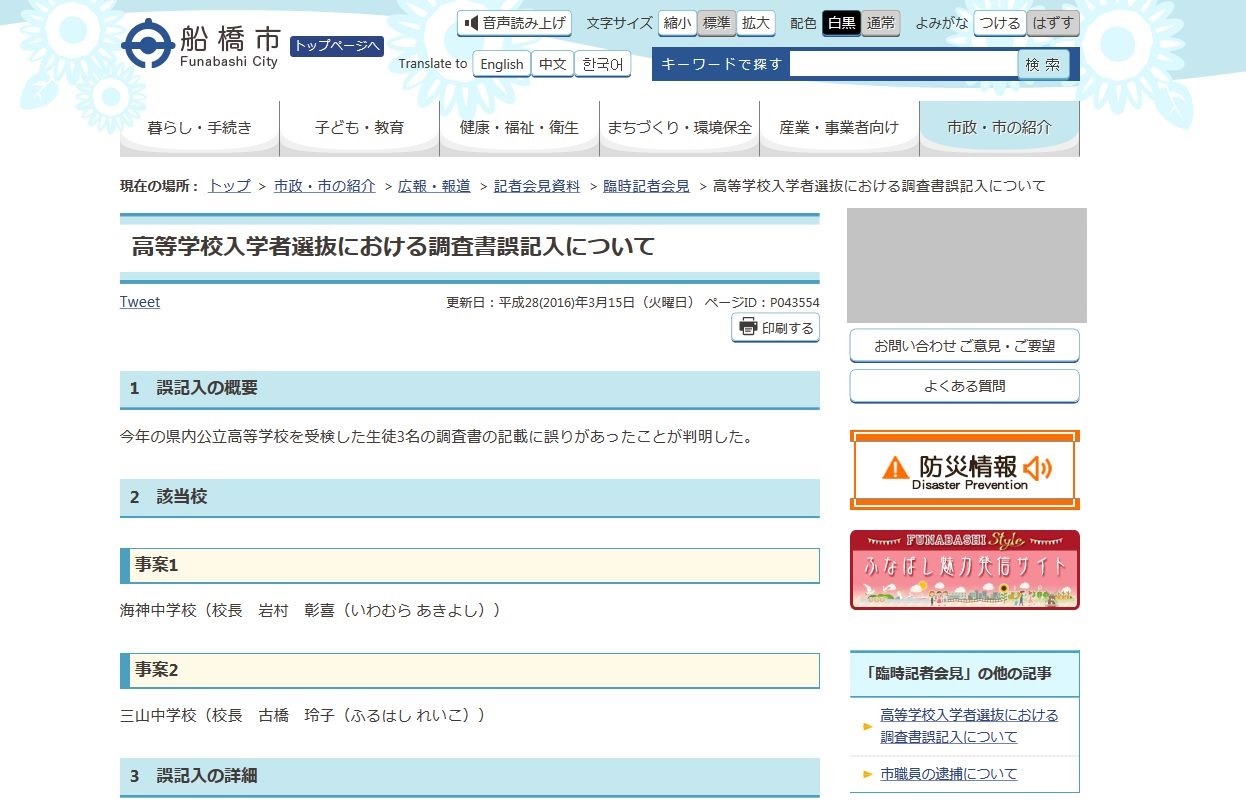
Task: Open the 市政・市の紹介 navigation tab
Action: coord(999,127)
